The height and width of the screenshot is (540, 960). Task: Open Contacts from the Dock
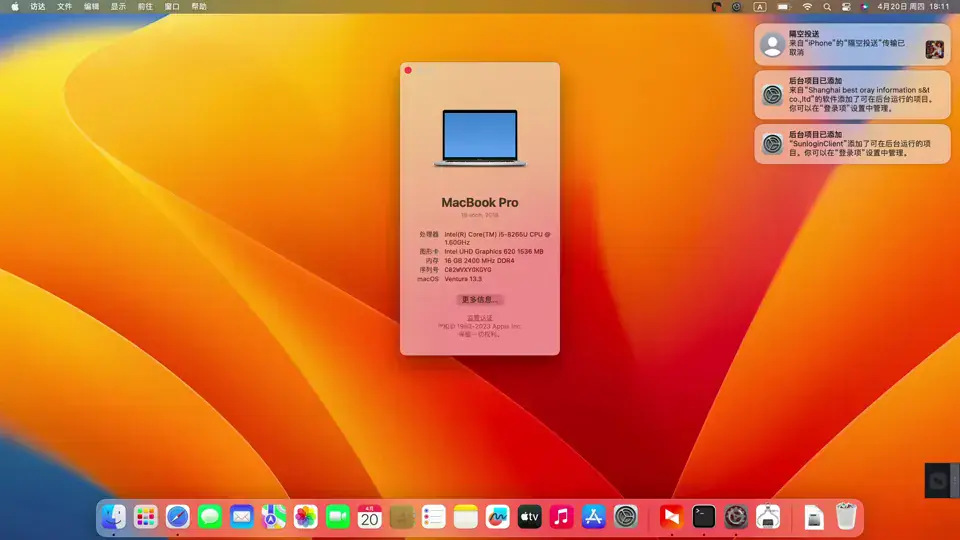402,517
